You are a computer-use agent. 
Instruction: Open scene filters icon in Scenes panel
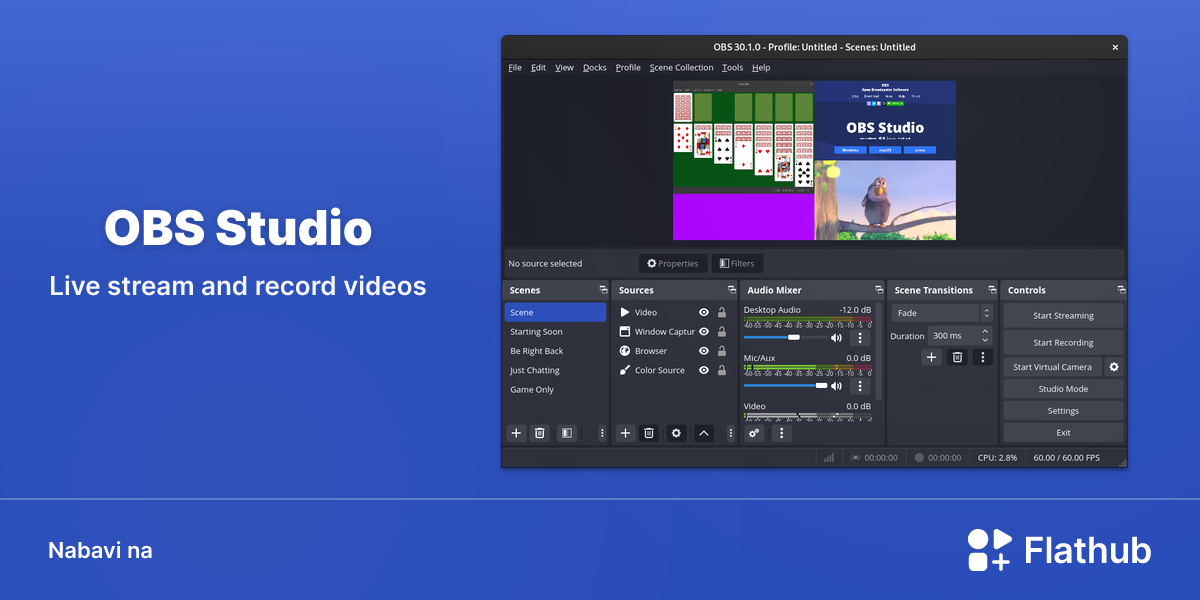(x=567, y=433)
